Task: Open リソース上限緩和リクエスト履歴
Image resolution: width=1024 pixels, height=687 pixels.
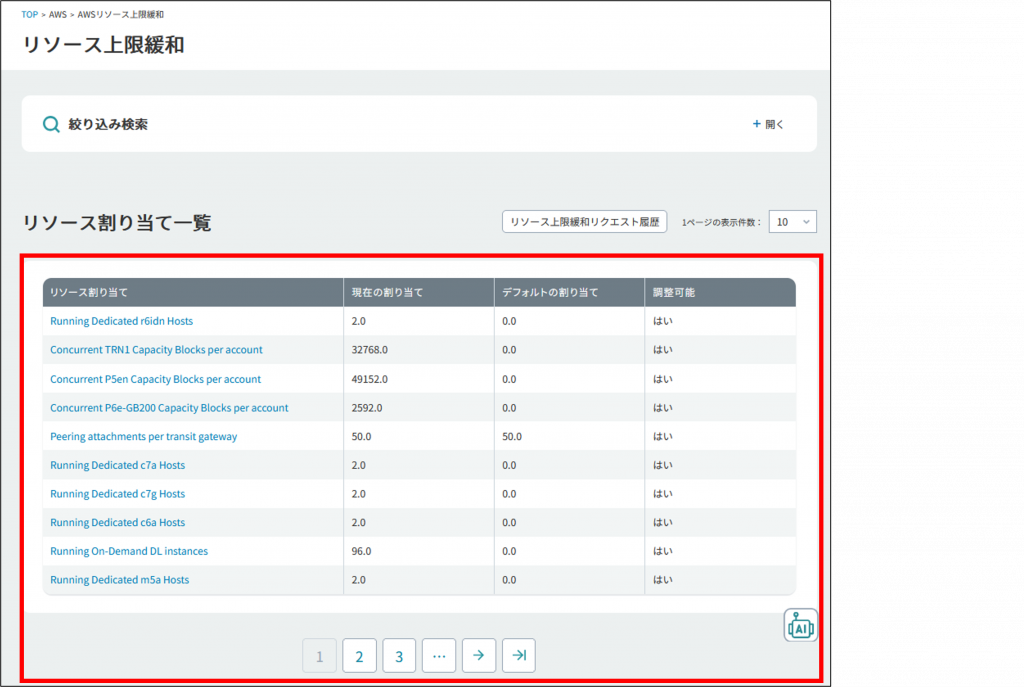Action: (584, 222)
